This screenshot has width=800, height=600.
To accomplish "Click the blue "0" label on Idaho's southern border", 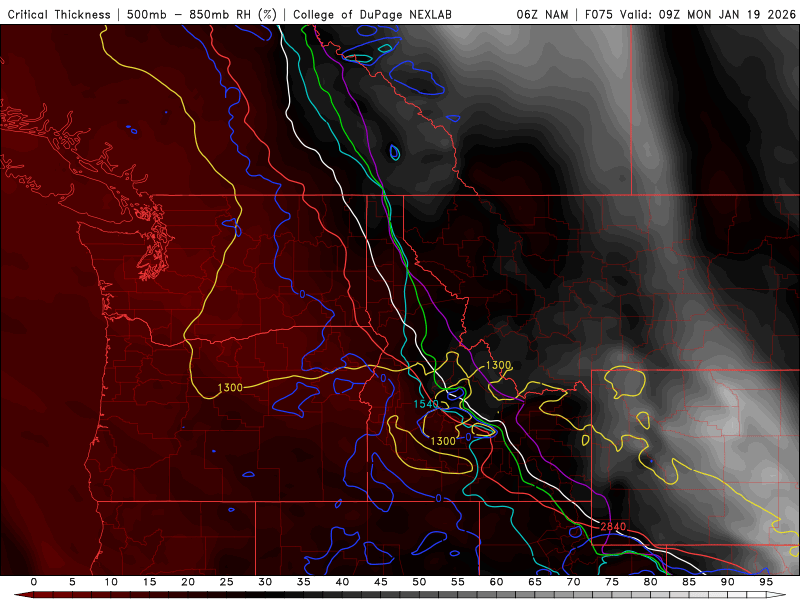I will [438, 498].
